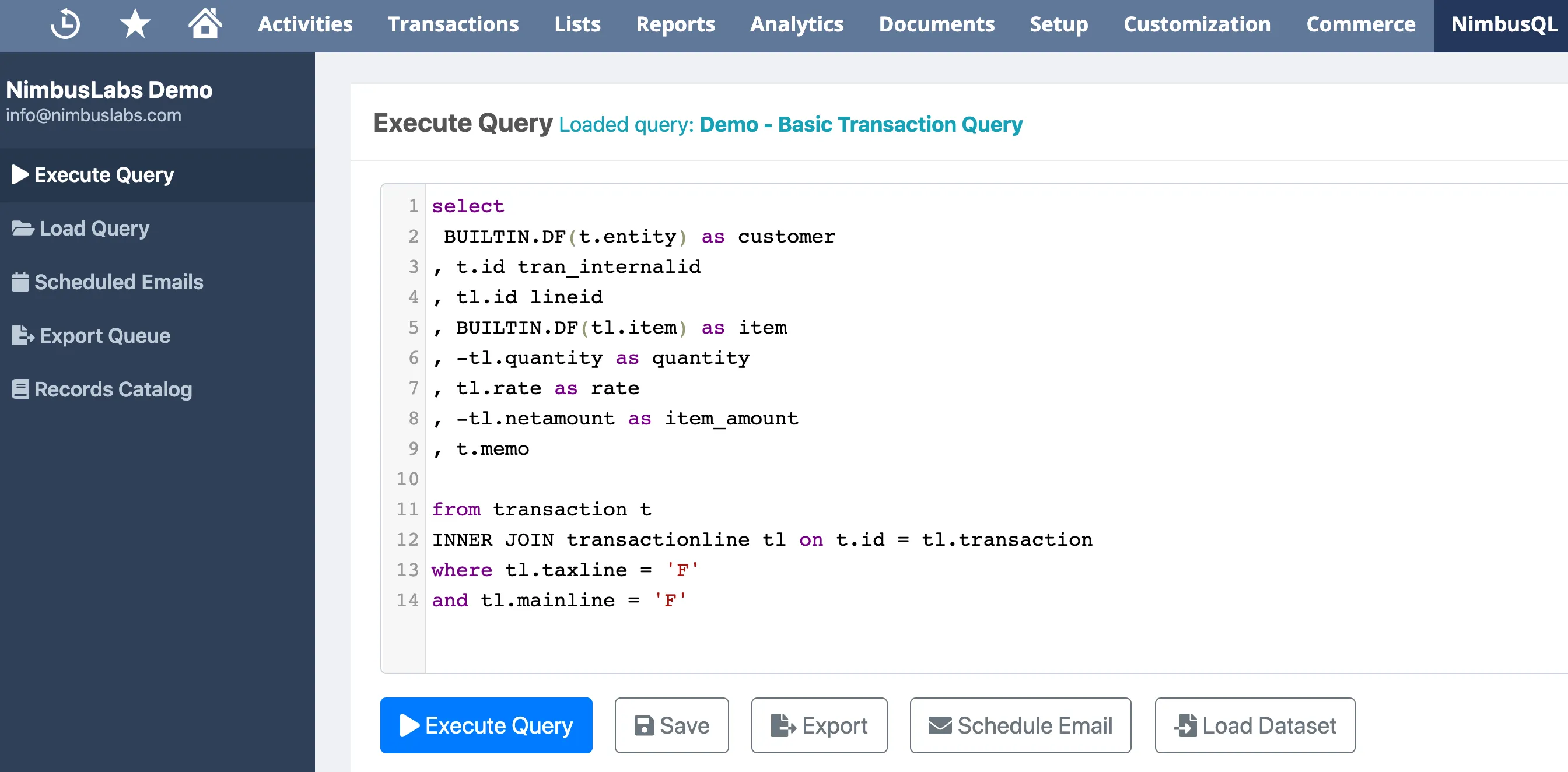
Task: Click the loaded query name Demo - Basic Transaction Query
Action: tap(862, 125)
